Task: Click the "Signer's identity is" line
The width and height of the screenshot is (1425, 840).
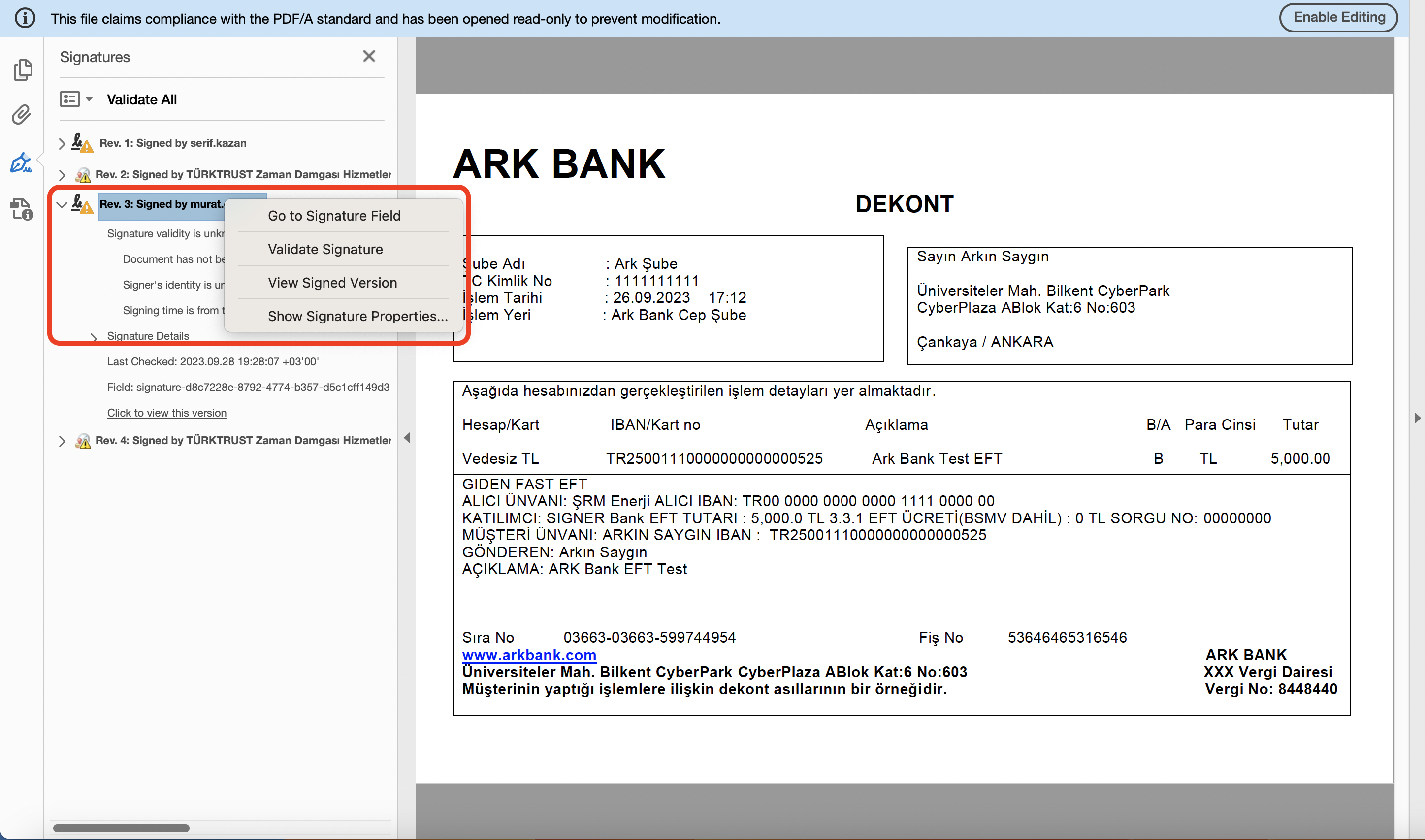Action: tap(174, 285)
